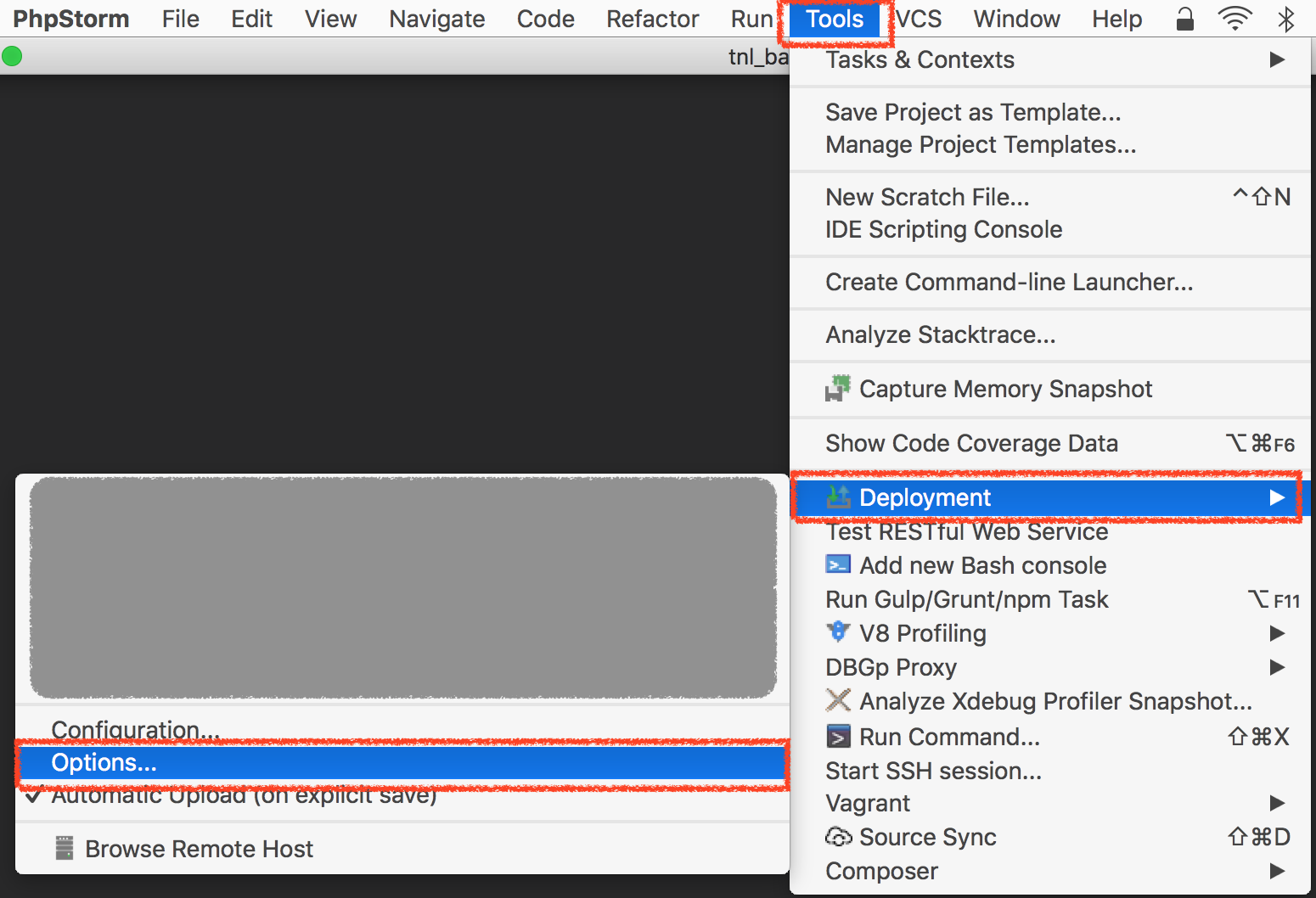Open the Code menu
Image resolution: width=1316 pixels, height=898 pixels.
pos(546,19)
